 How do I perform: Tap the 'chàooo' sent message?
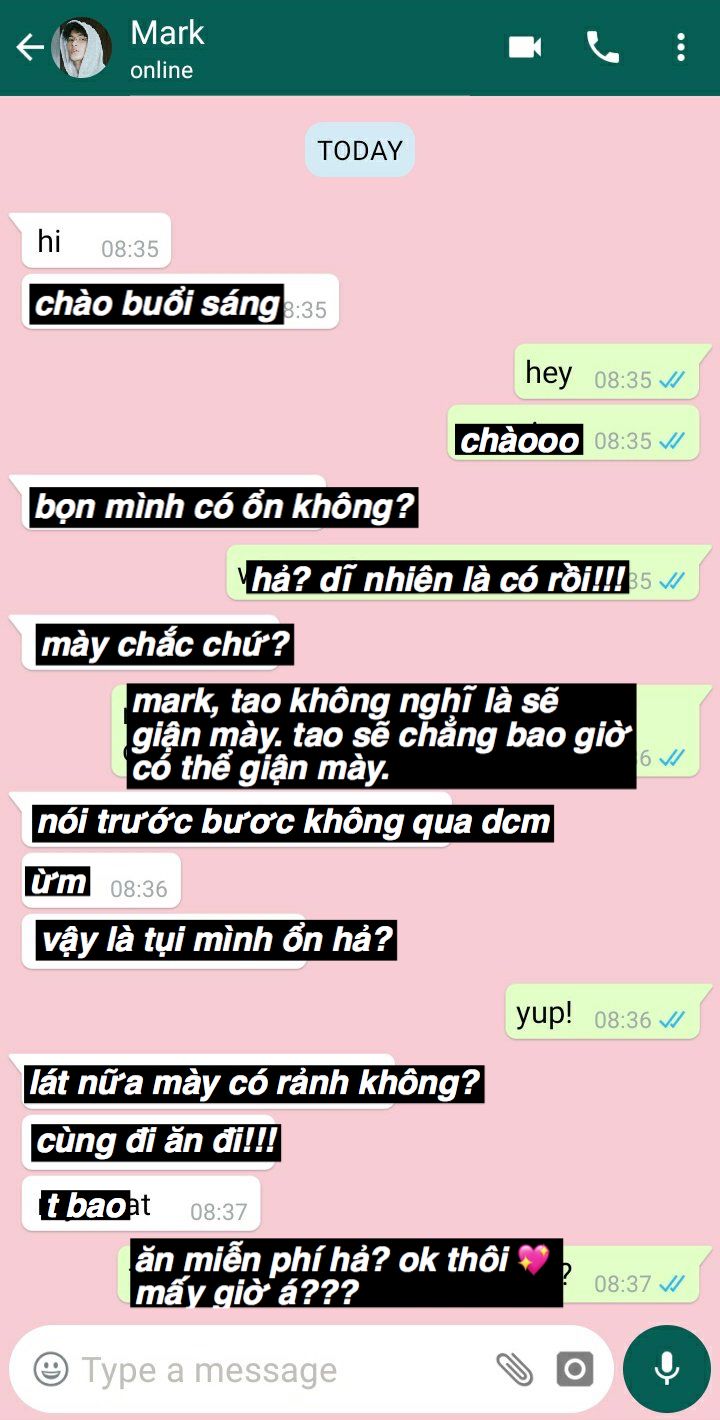(573, 433)
